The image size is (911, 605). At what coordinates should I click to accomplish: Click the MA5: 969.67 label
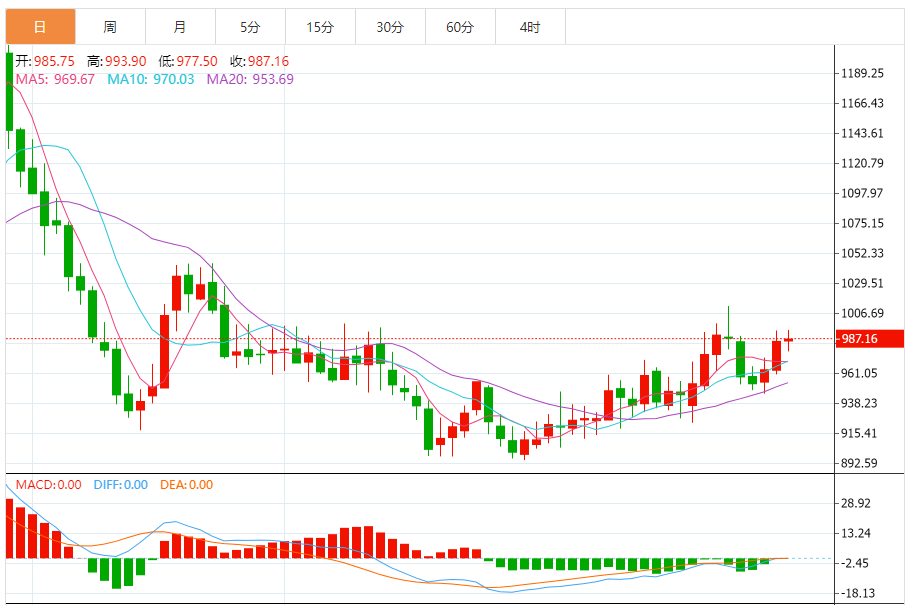pyautogui.click(x=55, y=79)
